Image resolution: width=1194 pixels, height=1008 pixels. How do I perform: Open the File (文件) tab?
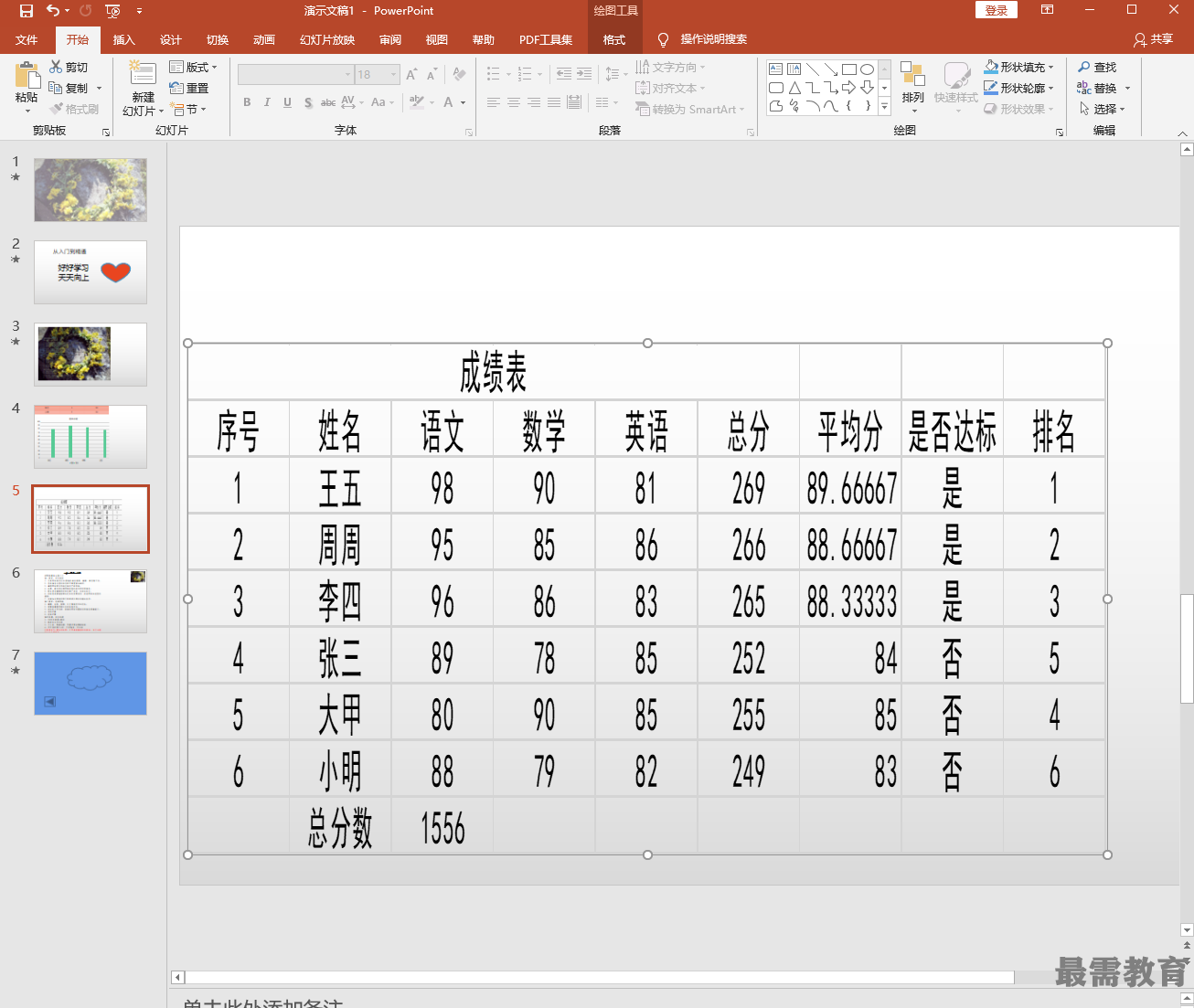(27, 39)
